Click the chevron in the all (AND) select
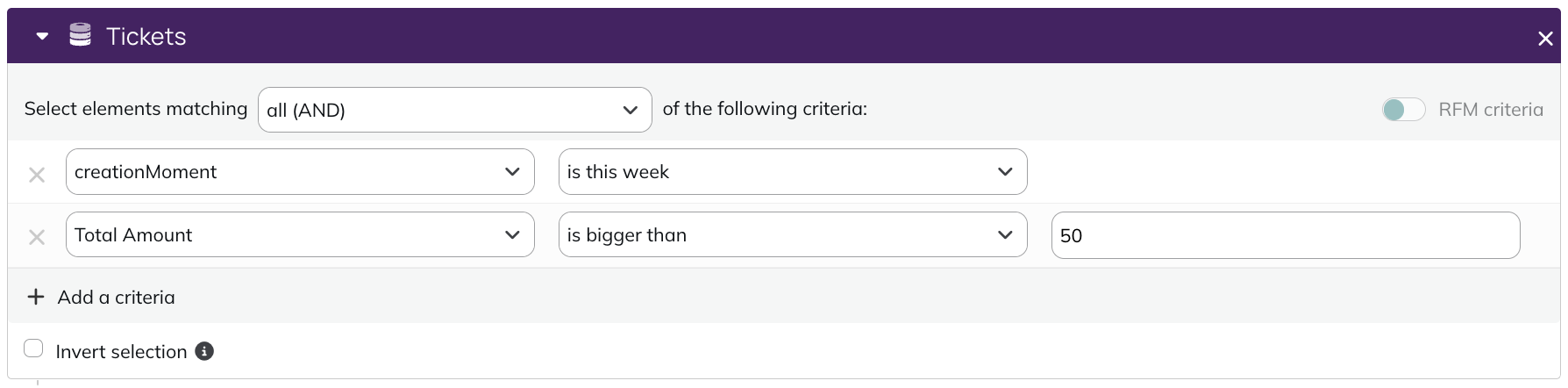 630,110
